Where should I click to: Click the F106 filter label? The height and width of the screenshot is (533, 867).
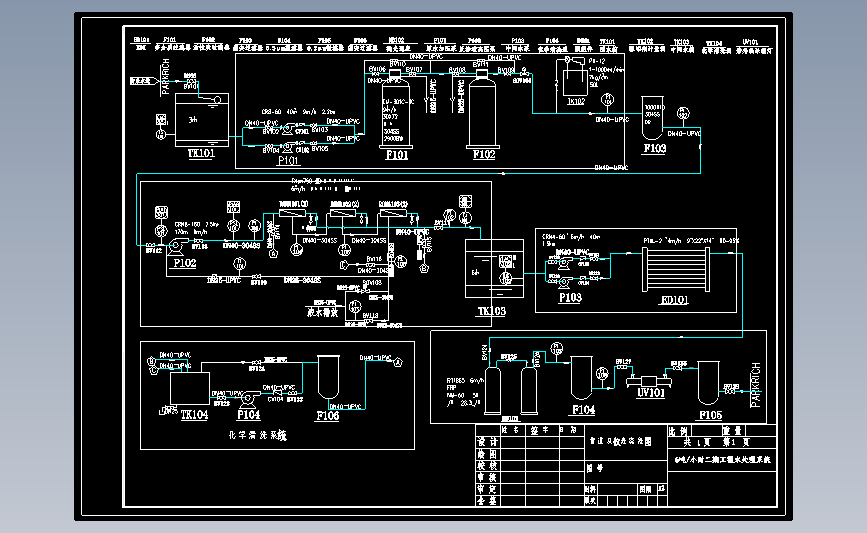(x=327, y=415)
